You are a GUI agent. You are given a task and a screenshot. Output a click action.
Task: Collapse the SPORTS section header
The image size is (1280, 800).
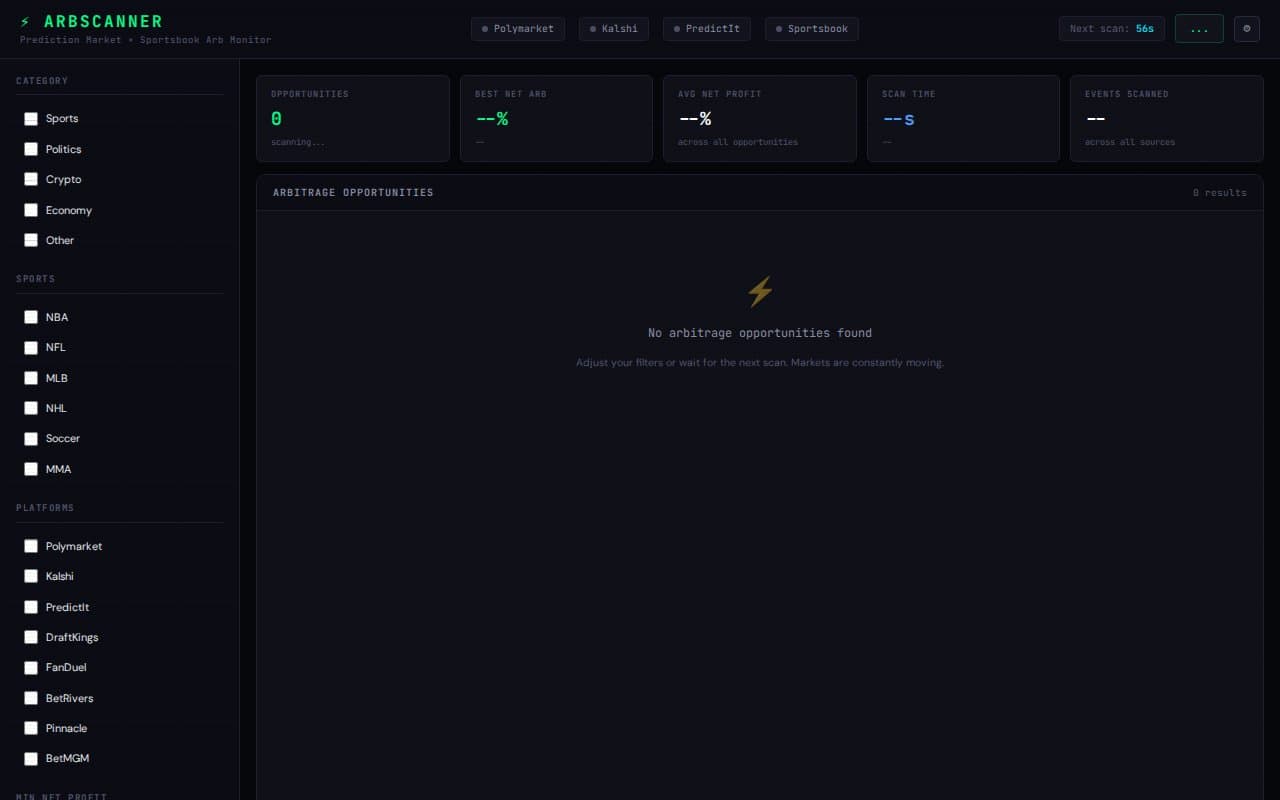35,279
